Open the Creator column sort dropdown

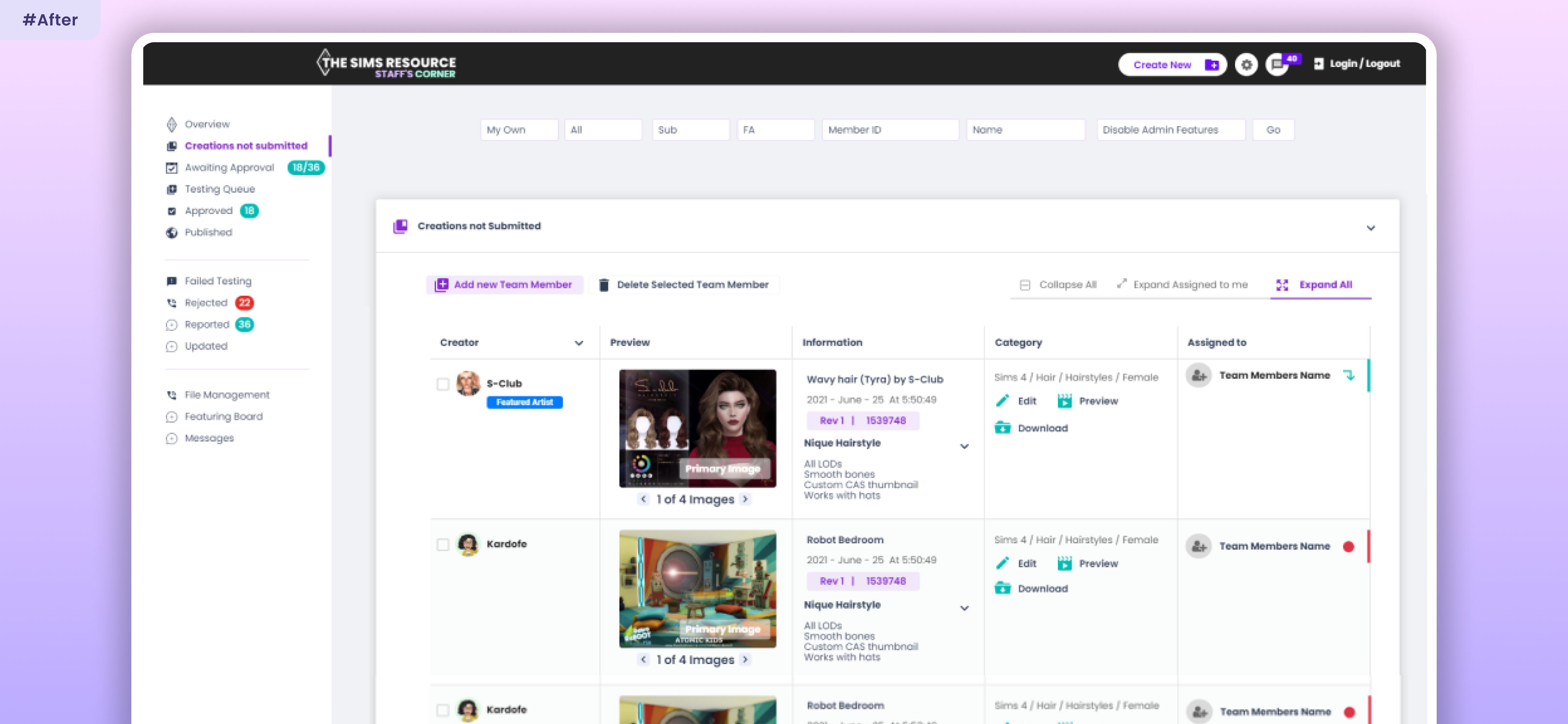578,343
